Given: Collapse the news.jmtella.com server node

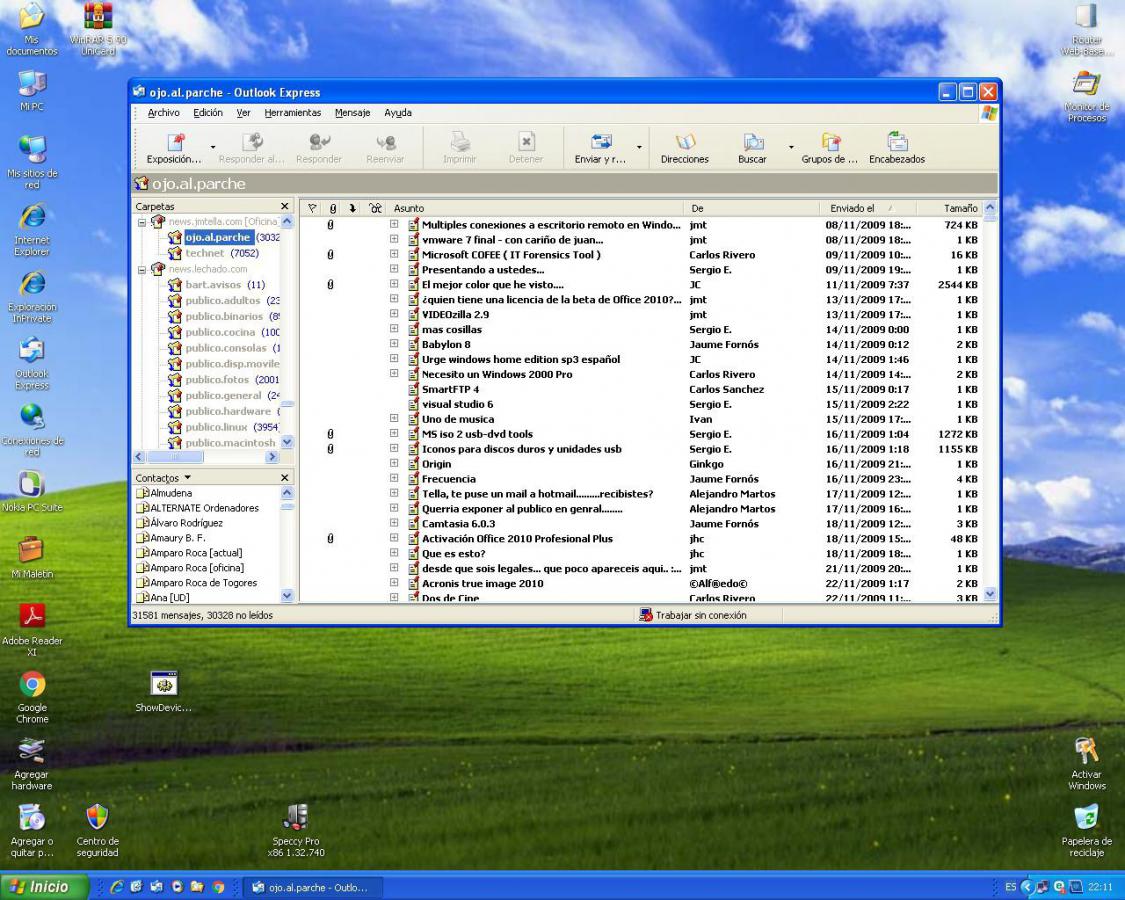Looking at the screenshot, I should (x=142, y=222).
